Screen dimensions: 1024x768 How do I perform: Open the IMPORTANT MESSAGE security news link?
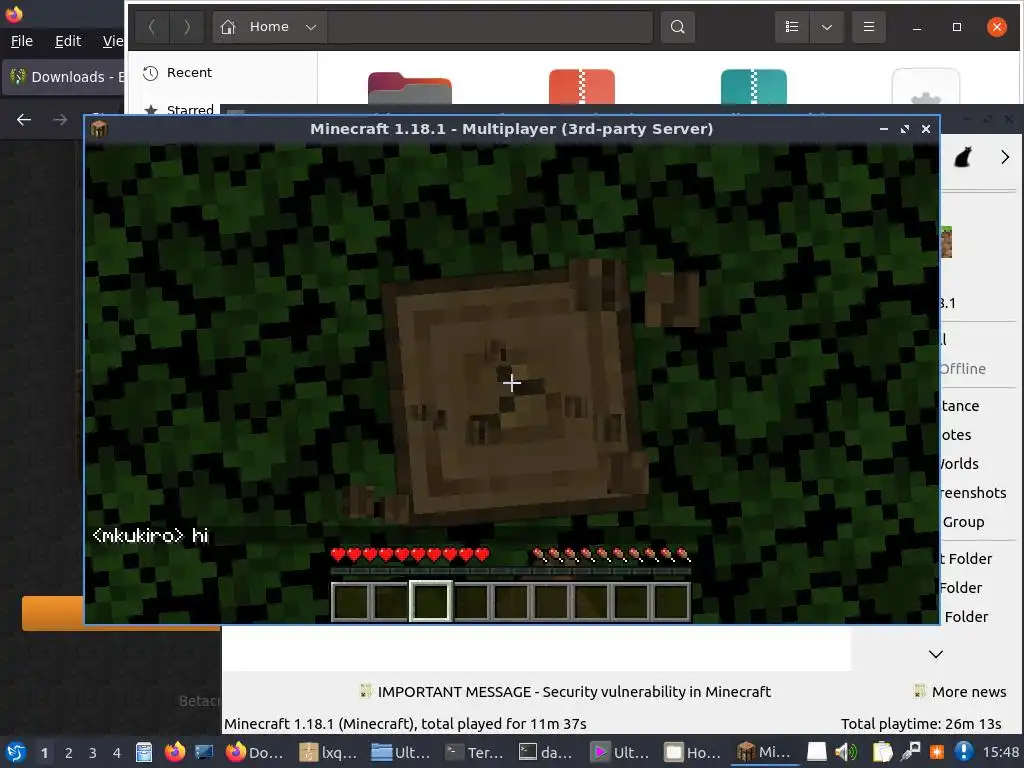[x=566, y=692]
